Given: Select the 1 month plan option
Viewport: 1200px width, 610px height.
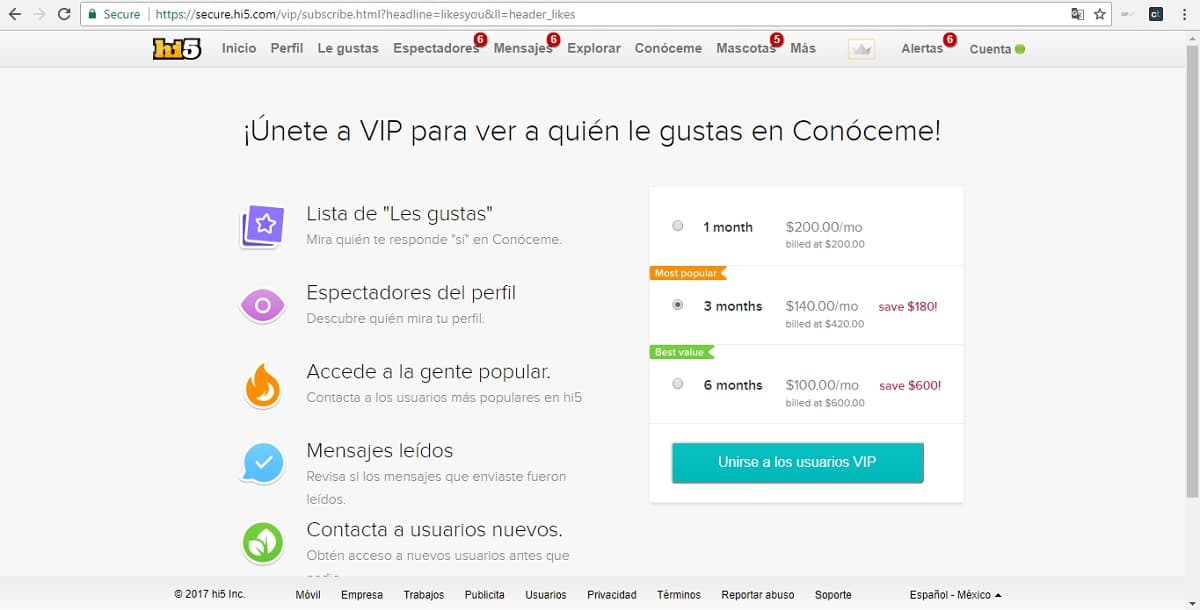Looking at the screenshot, I should click(678, 226).
